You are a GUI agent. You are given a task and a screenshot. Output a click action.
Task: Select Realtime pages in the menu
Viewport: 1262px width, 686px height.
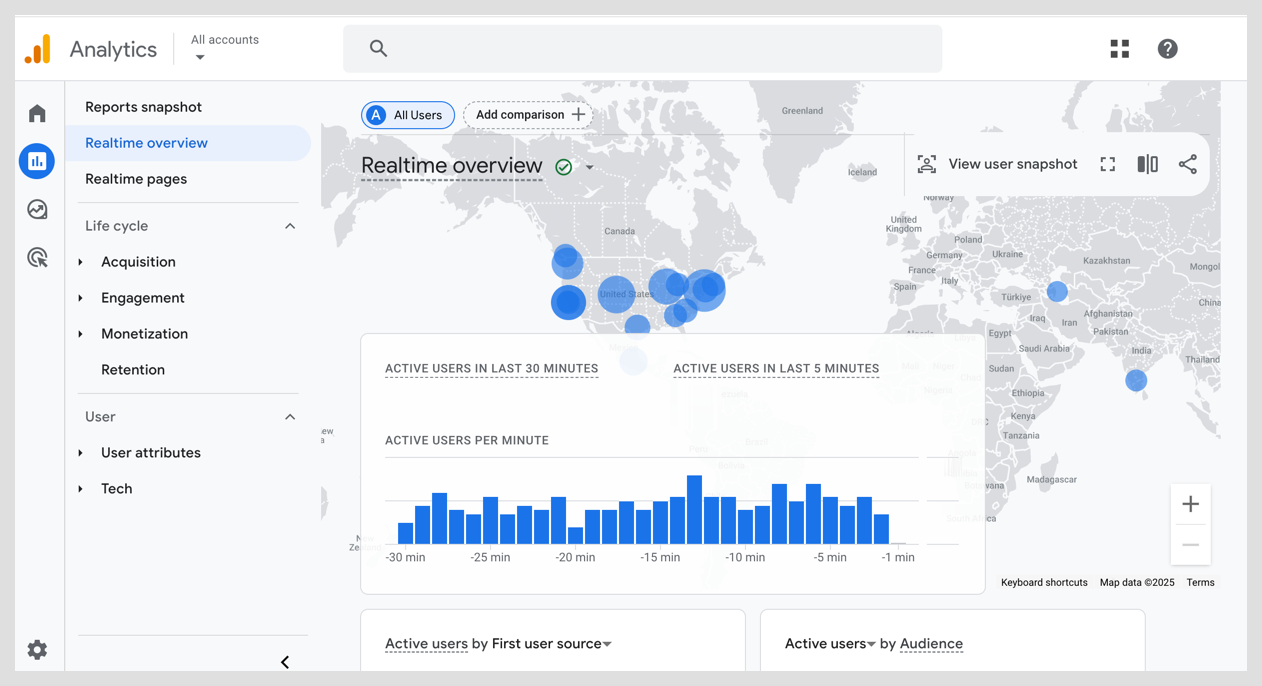(136, 179)
